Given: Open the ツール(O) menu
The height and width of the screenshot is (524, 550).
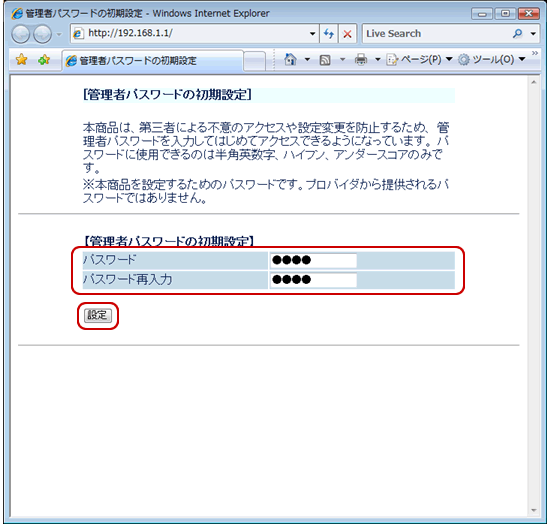Looking at the screenshot, I should point(492,59).
